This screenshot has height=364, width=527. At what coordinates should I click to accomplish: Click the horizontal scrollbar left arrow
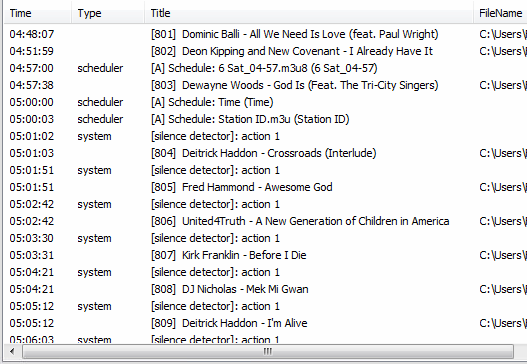click(12, 352)
